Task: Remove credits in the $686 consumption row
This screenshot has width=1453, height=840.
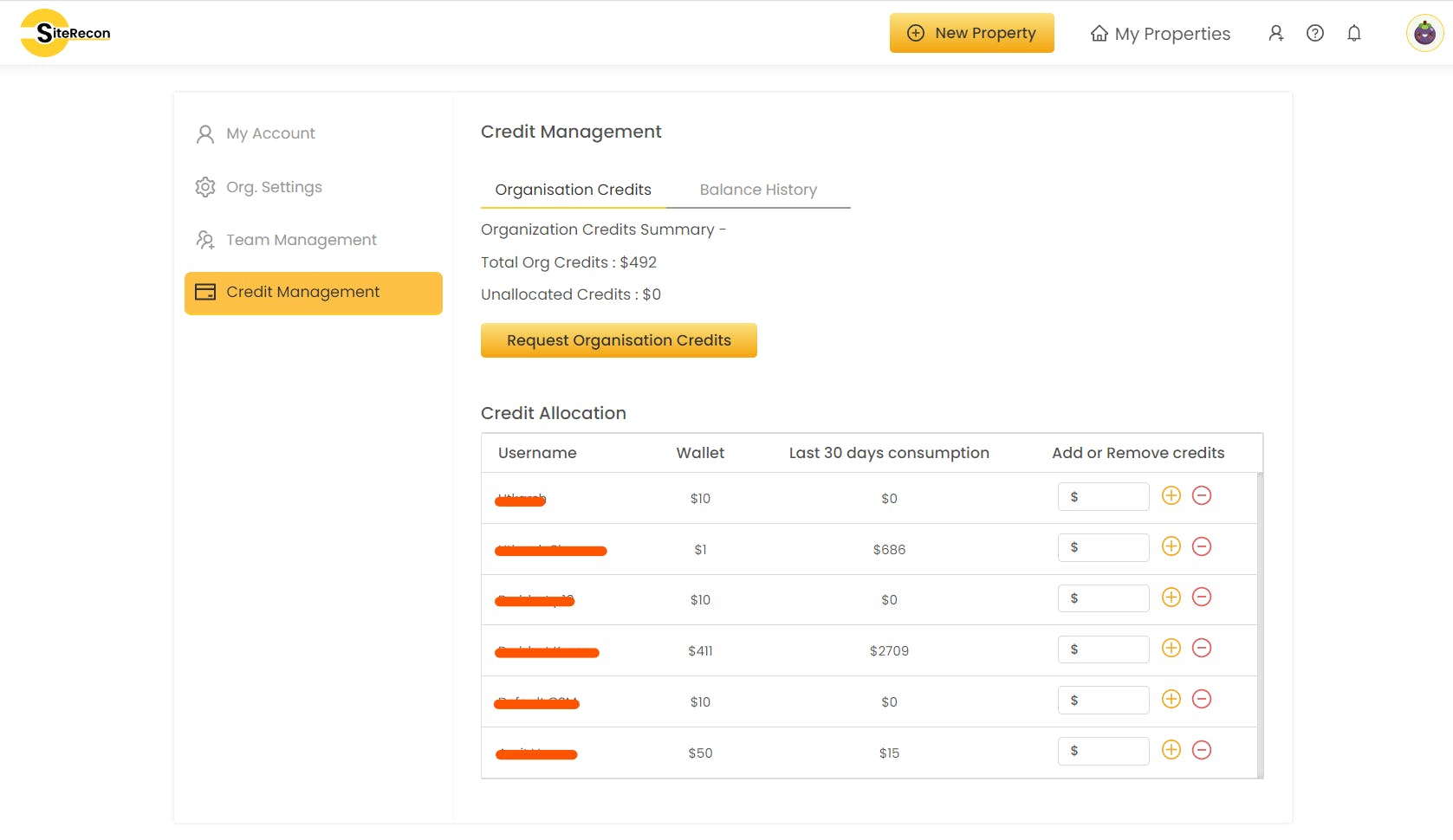Action: point(1202,546)
